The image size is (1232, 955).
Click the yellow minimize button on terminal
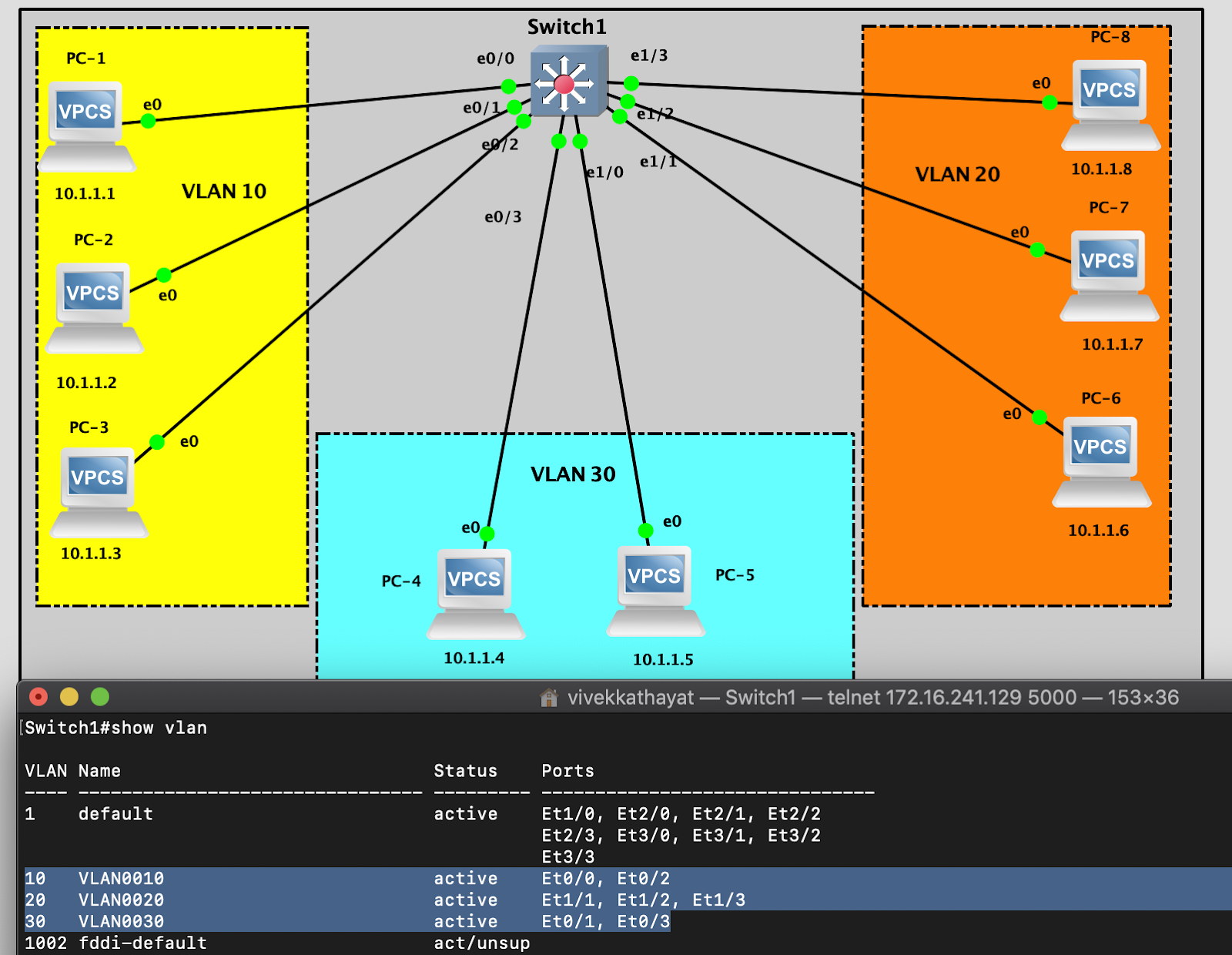point(69,696)
